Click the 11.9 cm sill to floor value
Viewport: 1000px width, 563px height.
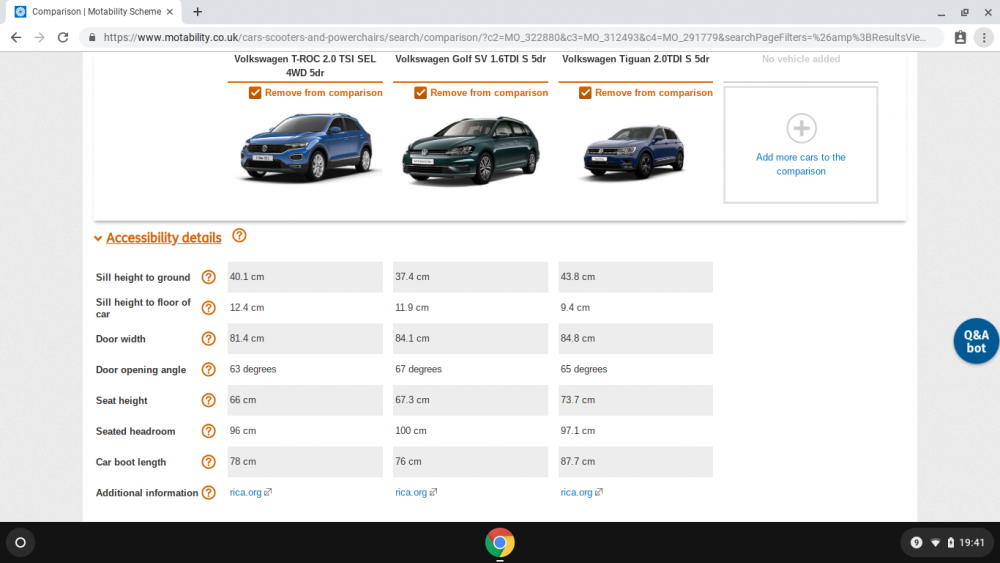pos(412,307)
